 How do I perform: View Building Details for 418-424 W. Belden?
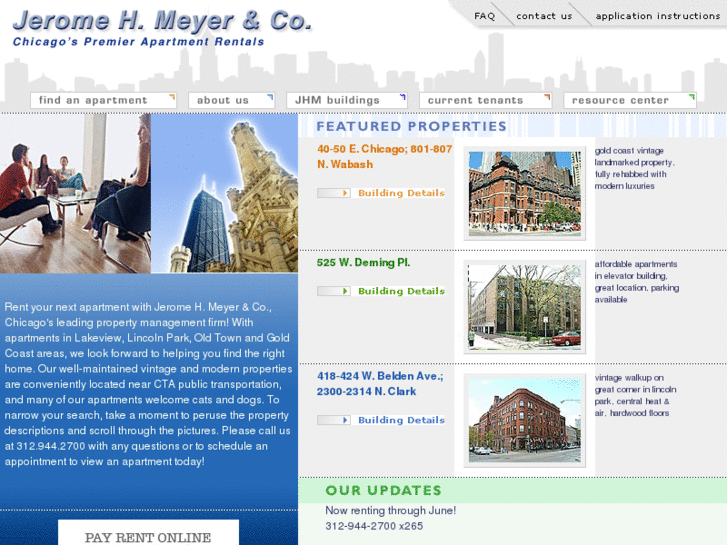[x=402, y=420]
